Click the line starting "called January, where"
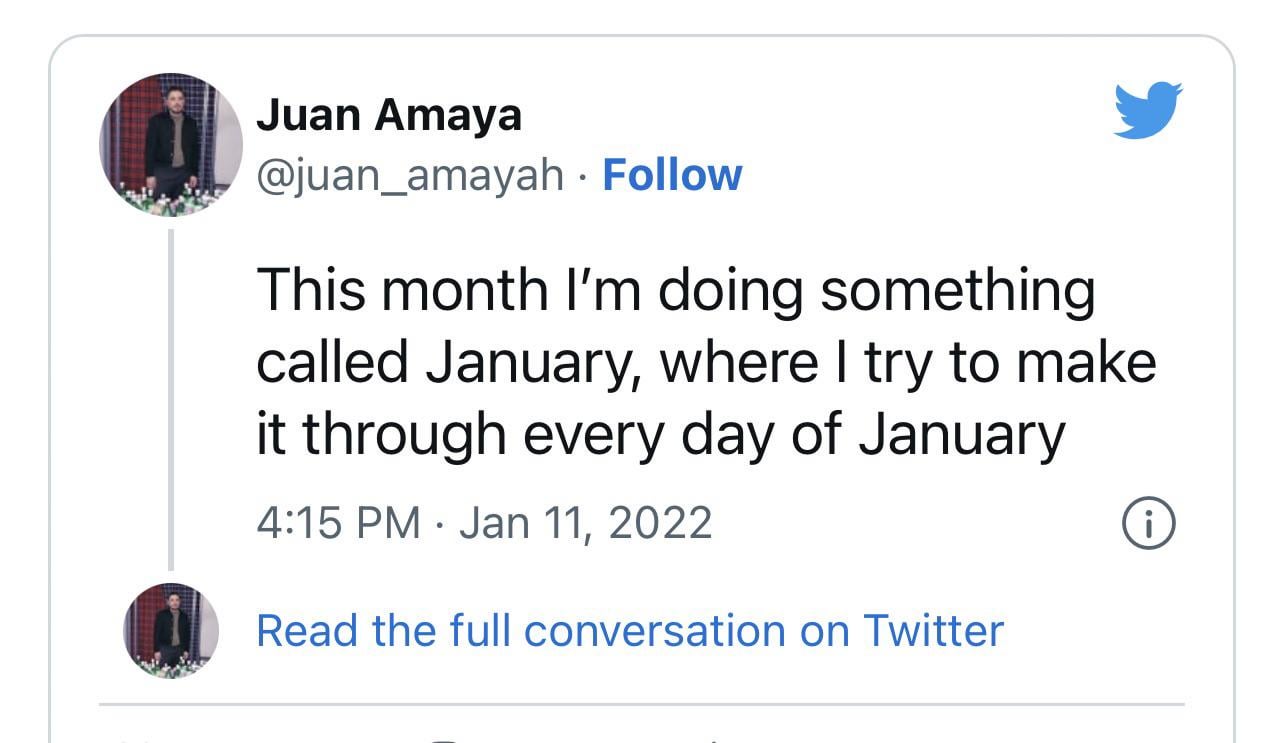 (706, 362)
